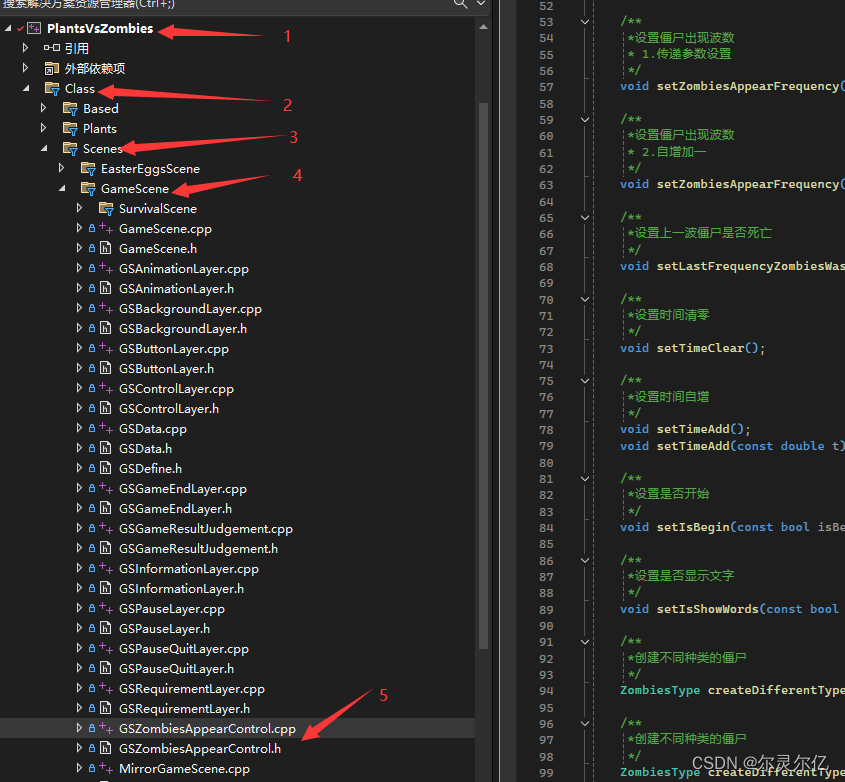
Task: Collapse the Scenes filter folder
Action: [x=44, y=148]
